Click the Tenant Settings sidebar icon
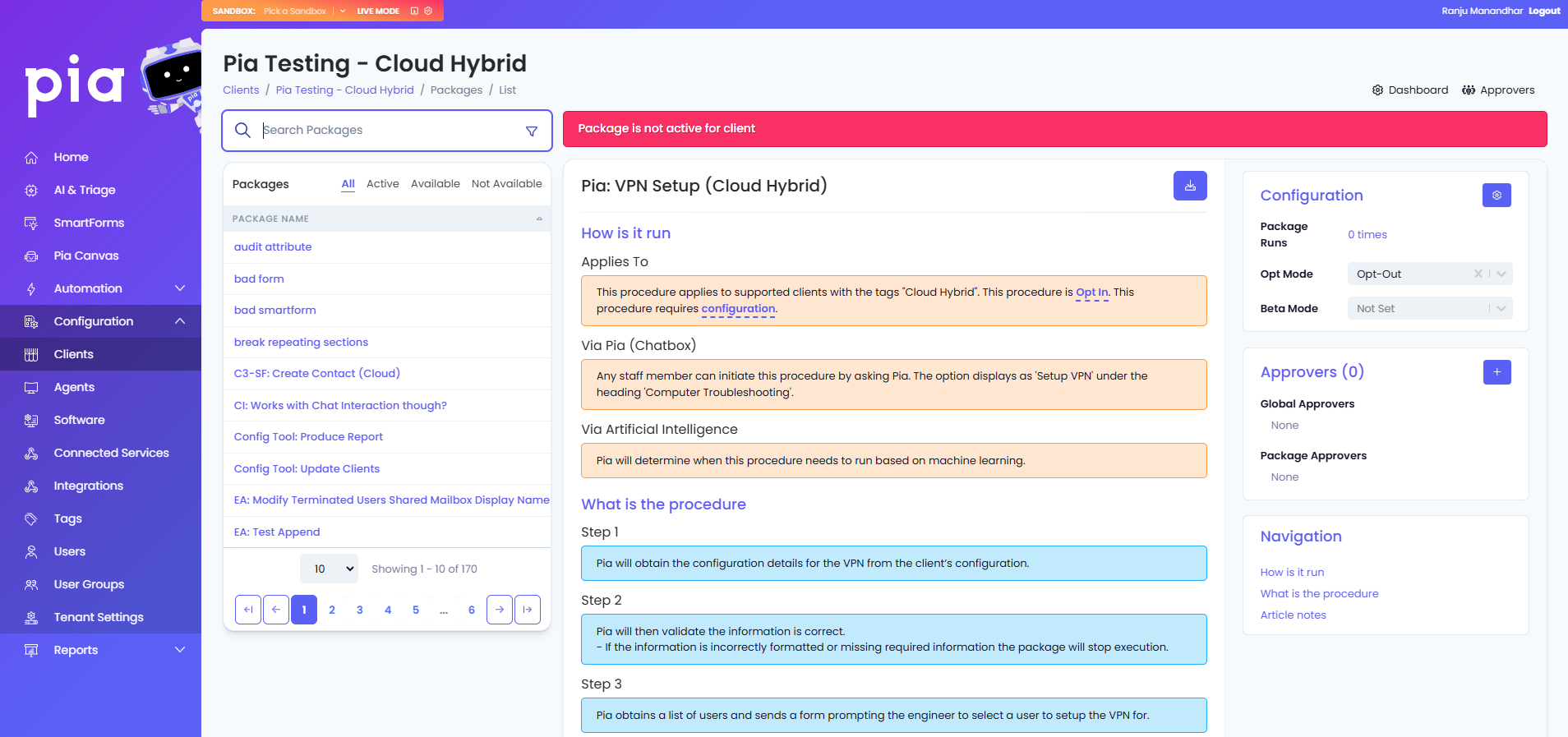 31,617
